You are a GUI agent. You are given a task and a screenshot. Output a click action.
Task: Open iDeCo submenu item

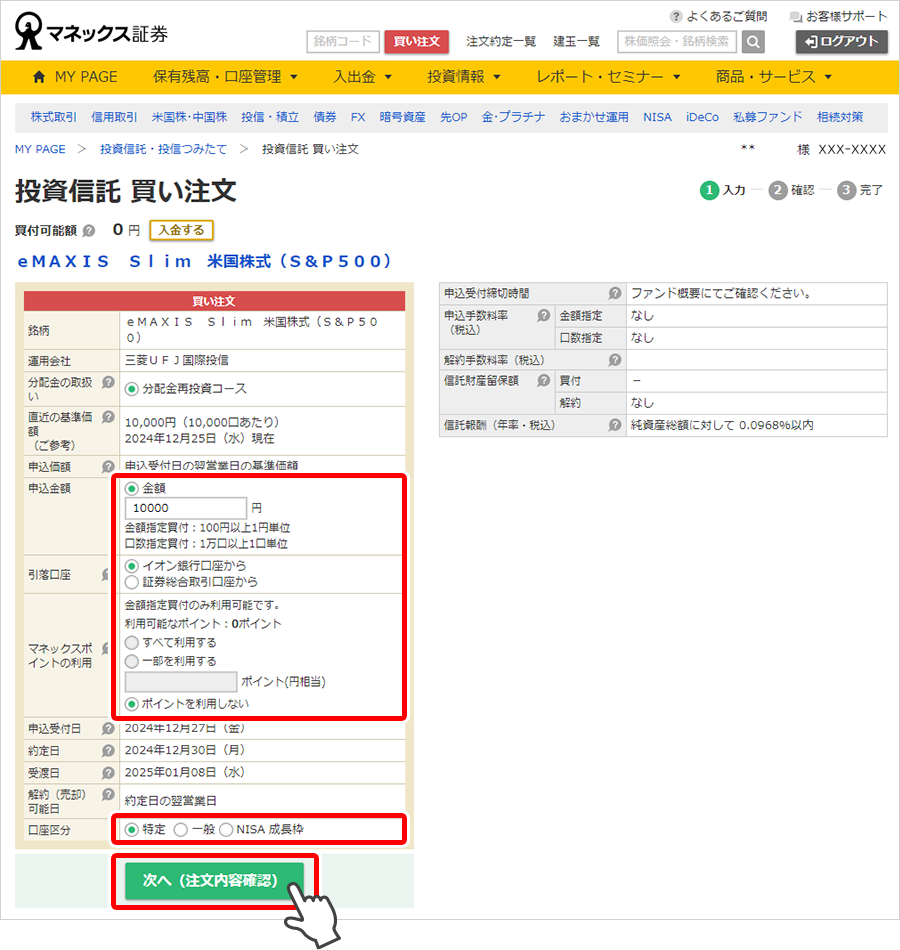coord(702,118)
